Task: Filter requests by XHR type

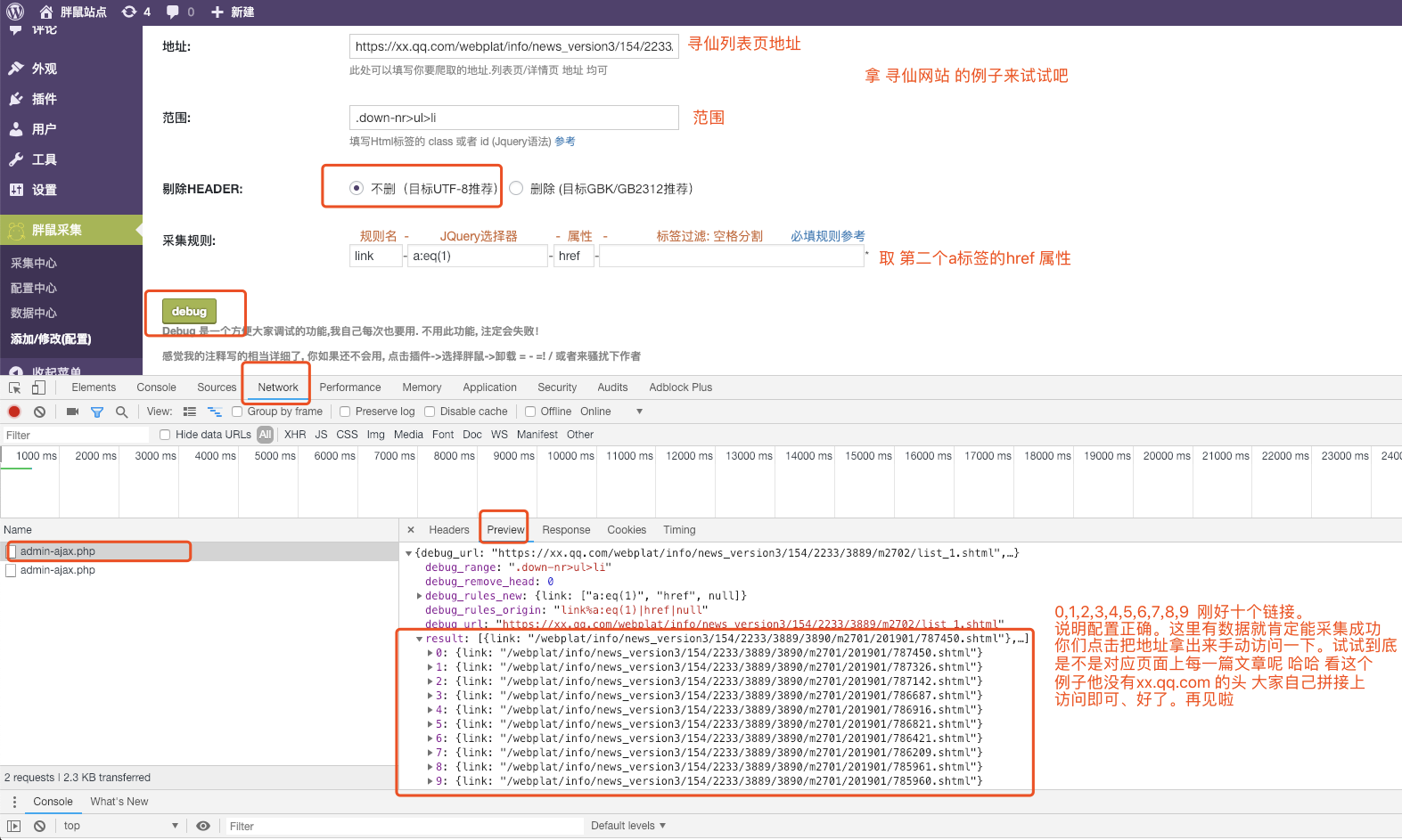Action: (295, 435)
